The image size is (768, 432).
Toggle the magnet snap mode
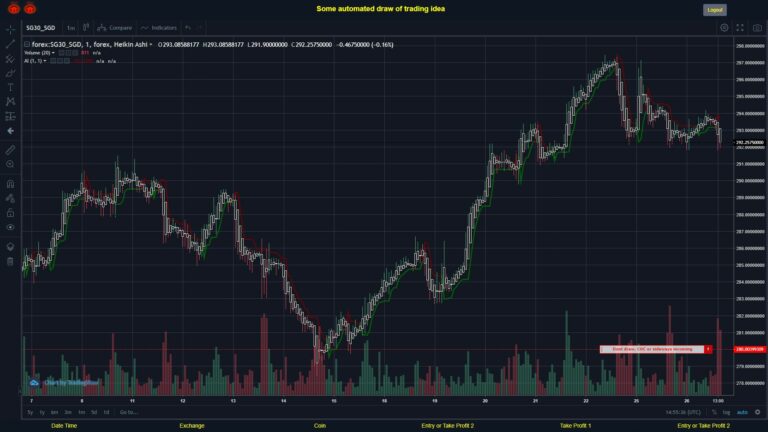coord(10,184)
